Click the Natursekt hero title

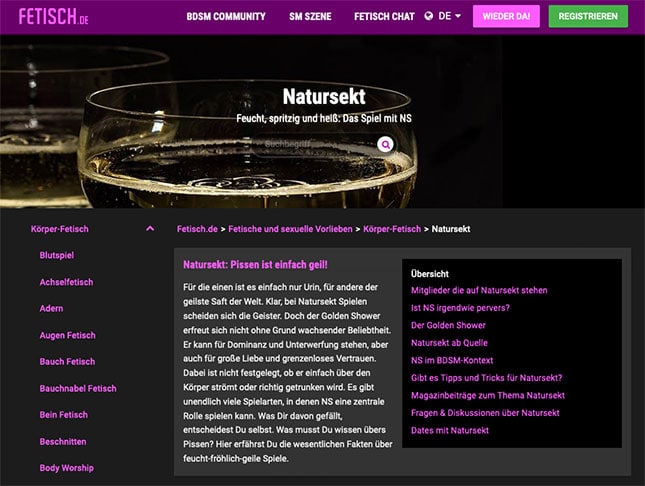point(324,96)
